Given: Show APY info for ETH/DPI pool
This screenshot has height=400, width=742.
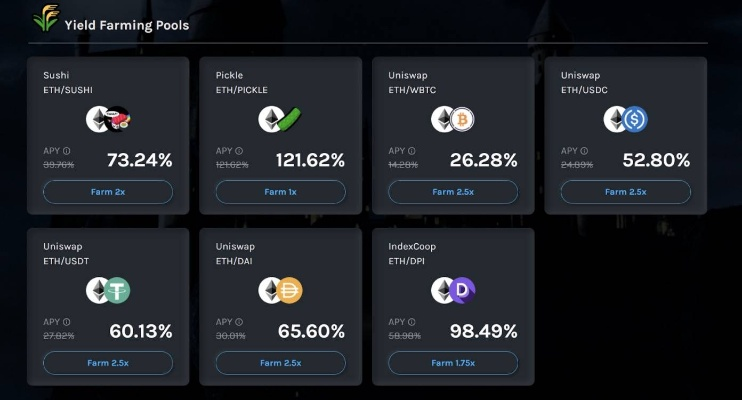Looking at the screenshot, I should coord(411,322).
